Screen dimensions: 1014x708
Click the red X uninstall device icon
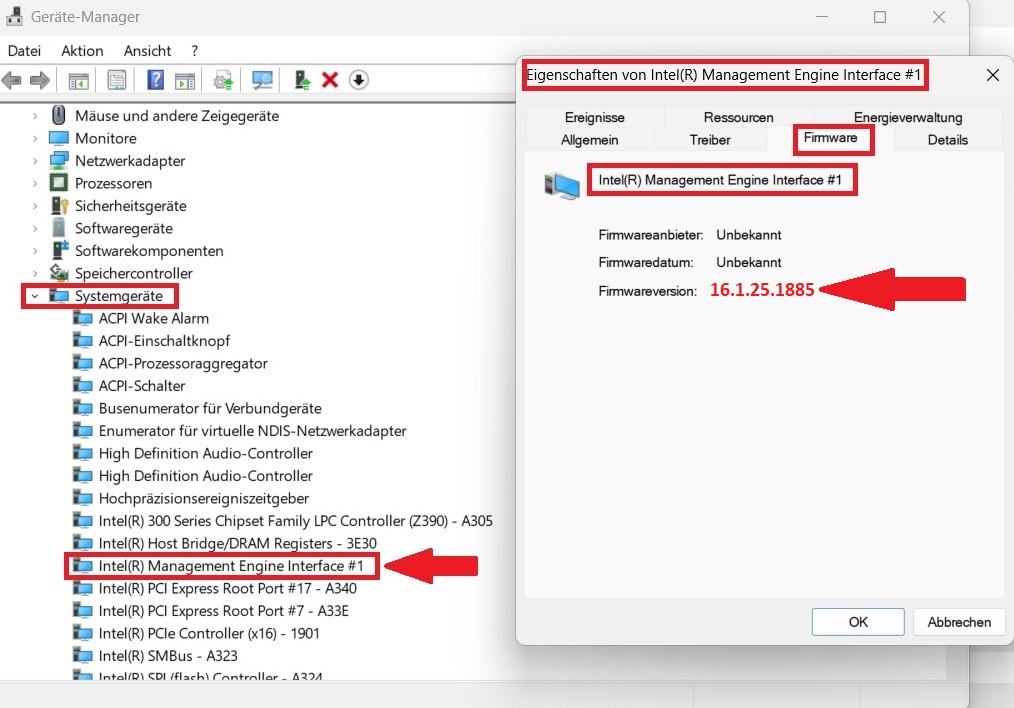[330, 80]
